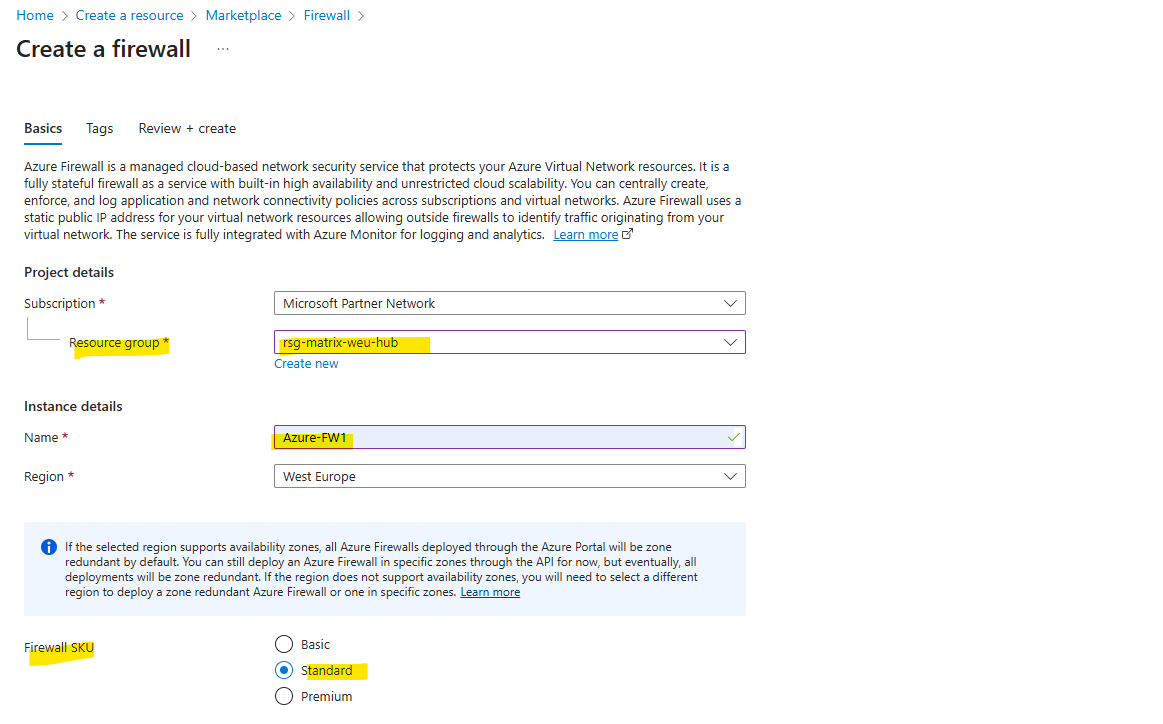Click the green checkmark in the Name field
Image resolution: width=1163 pixels, height=724 pixels.
pos(733,438)
